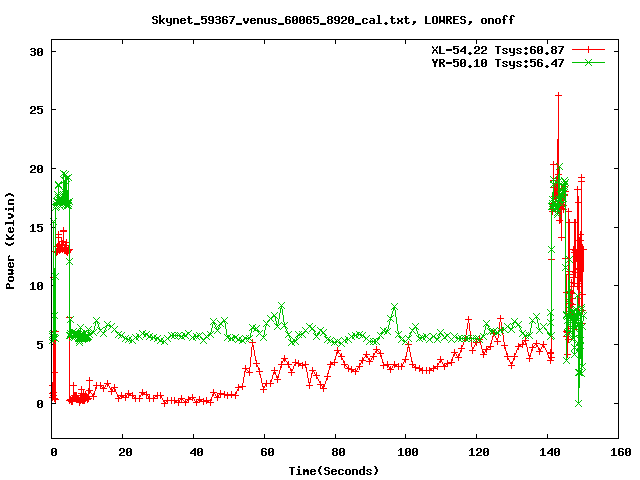Click the y-axis tick label 25
Viewport: 640px width, 480px height.
pos(37,110)
